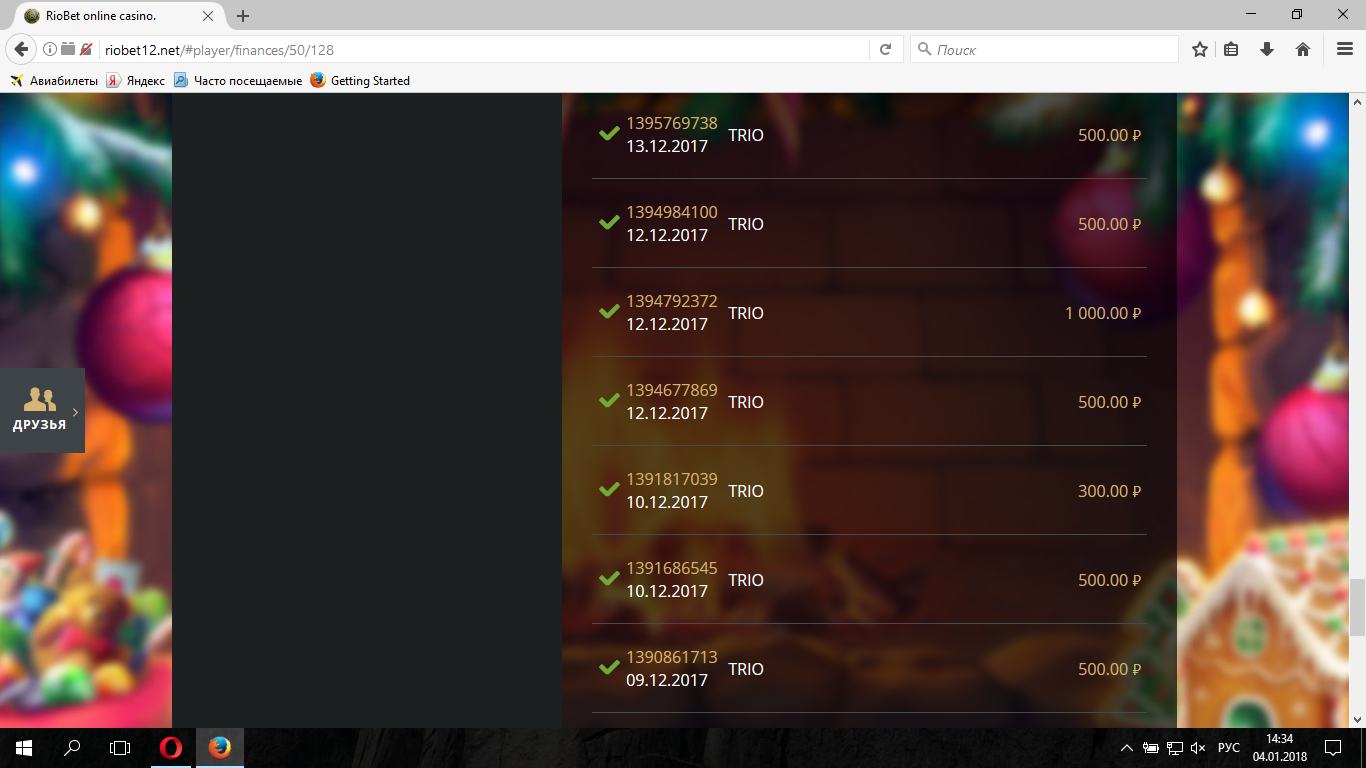Viewport: 1366px width, 768px height.
Task: Show hidden system tray icons chevron
Action: click(1127, 748)
